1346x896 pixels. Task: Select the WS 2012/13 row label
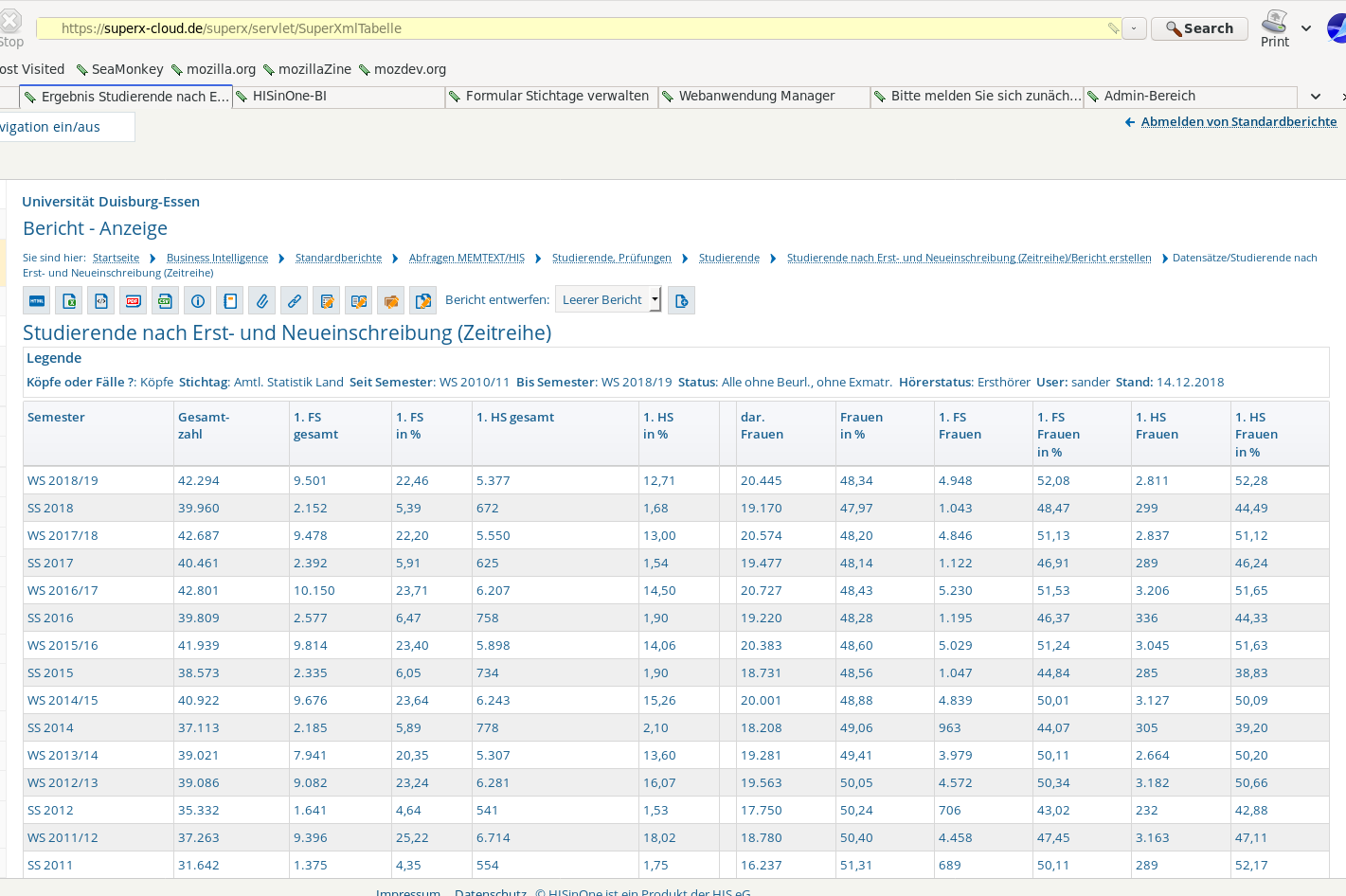63,783
